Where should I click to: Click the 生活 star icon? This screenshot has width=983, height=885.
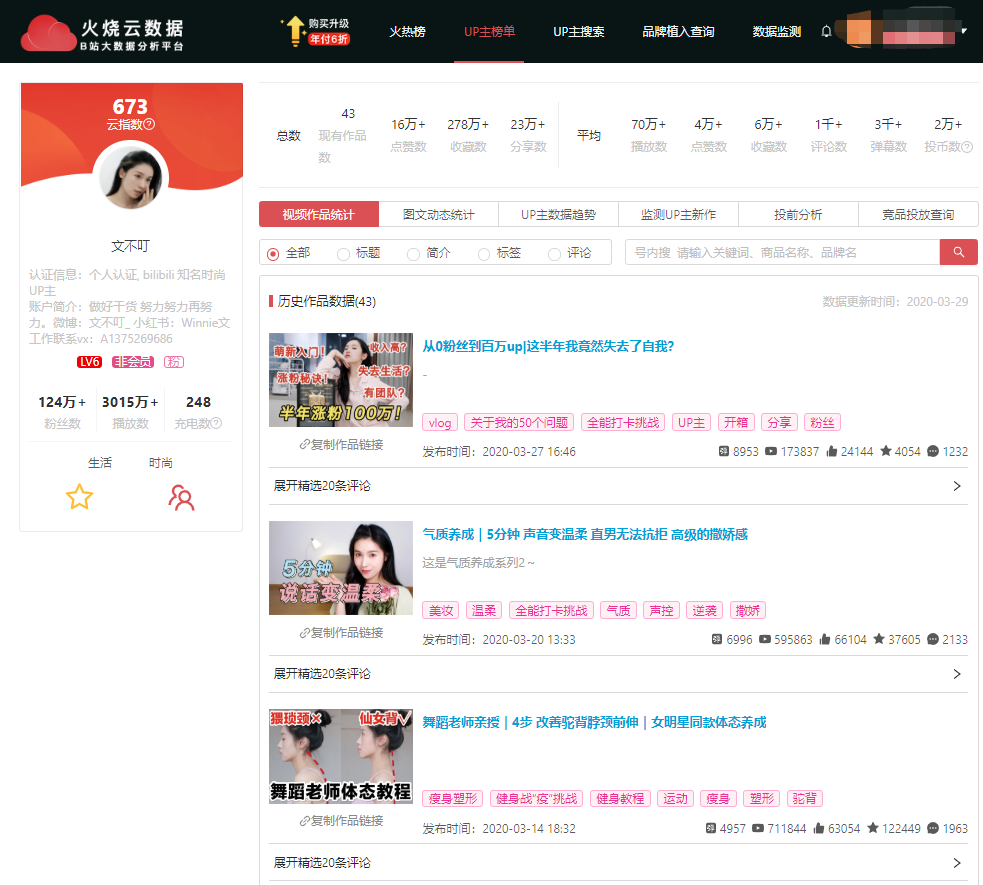click(79, 497)
